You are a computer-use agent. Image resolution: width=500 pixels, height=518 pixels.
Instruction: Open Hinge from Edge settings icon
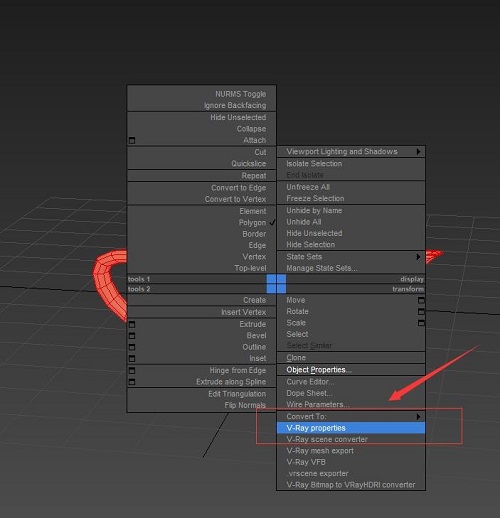pyautogui.click(x=132, y=371)
